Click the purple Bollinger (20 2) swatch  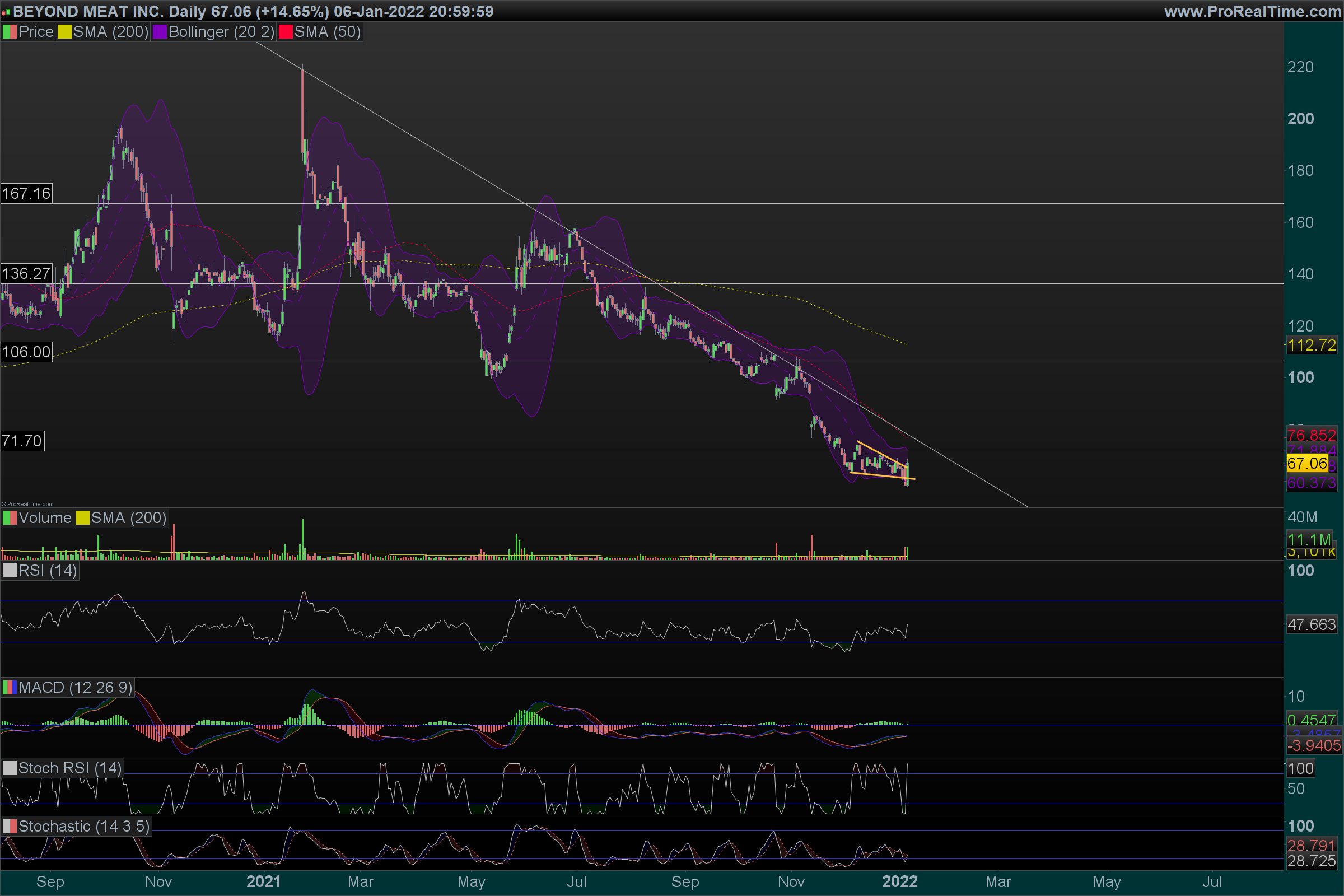(x=160, y=32)
